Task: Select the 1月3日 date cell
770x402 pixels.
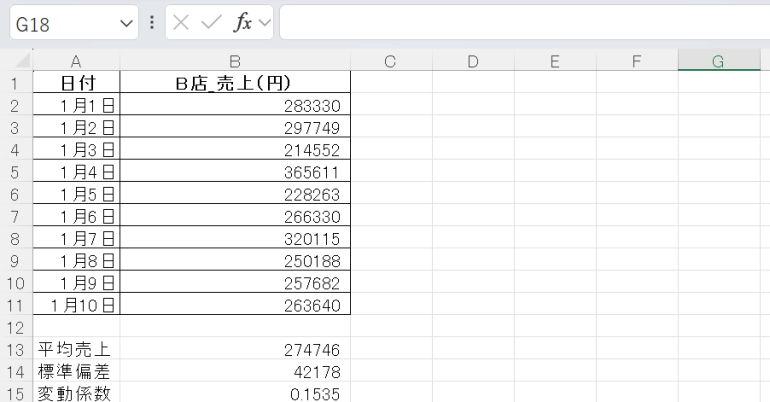Action: tap(77, 149)
